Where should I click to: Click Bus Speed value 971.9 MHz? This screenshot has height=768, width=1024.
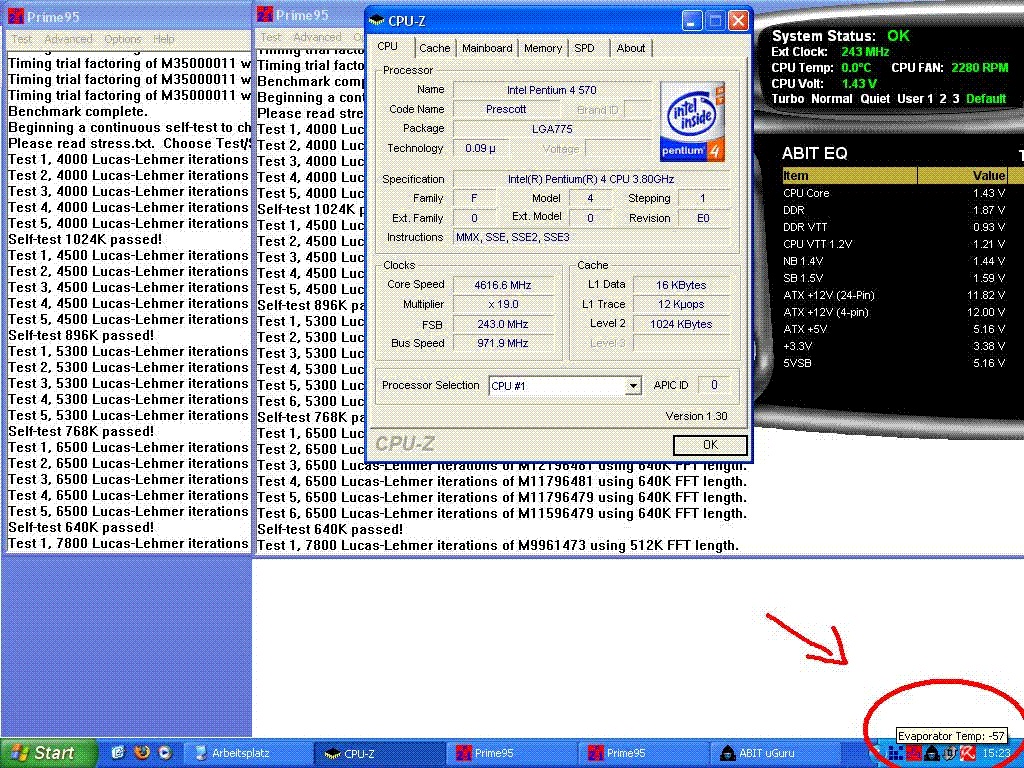(503, 344)
